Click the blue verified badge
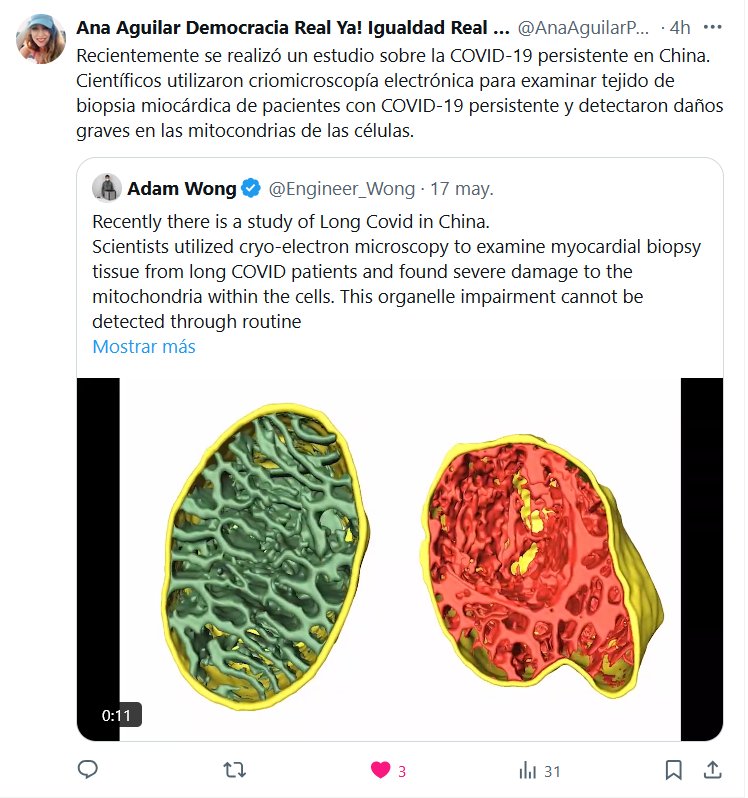The image size is (748, 798). tap(252, 188)
